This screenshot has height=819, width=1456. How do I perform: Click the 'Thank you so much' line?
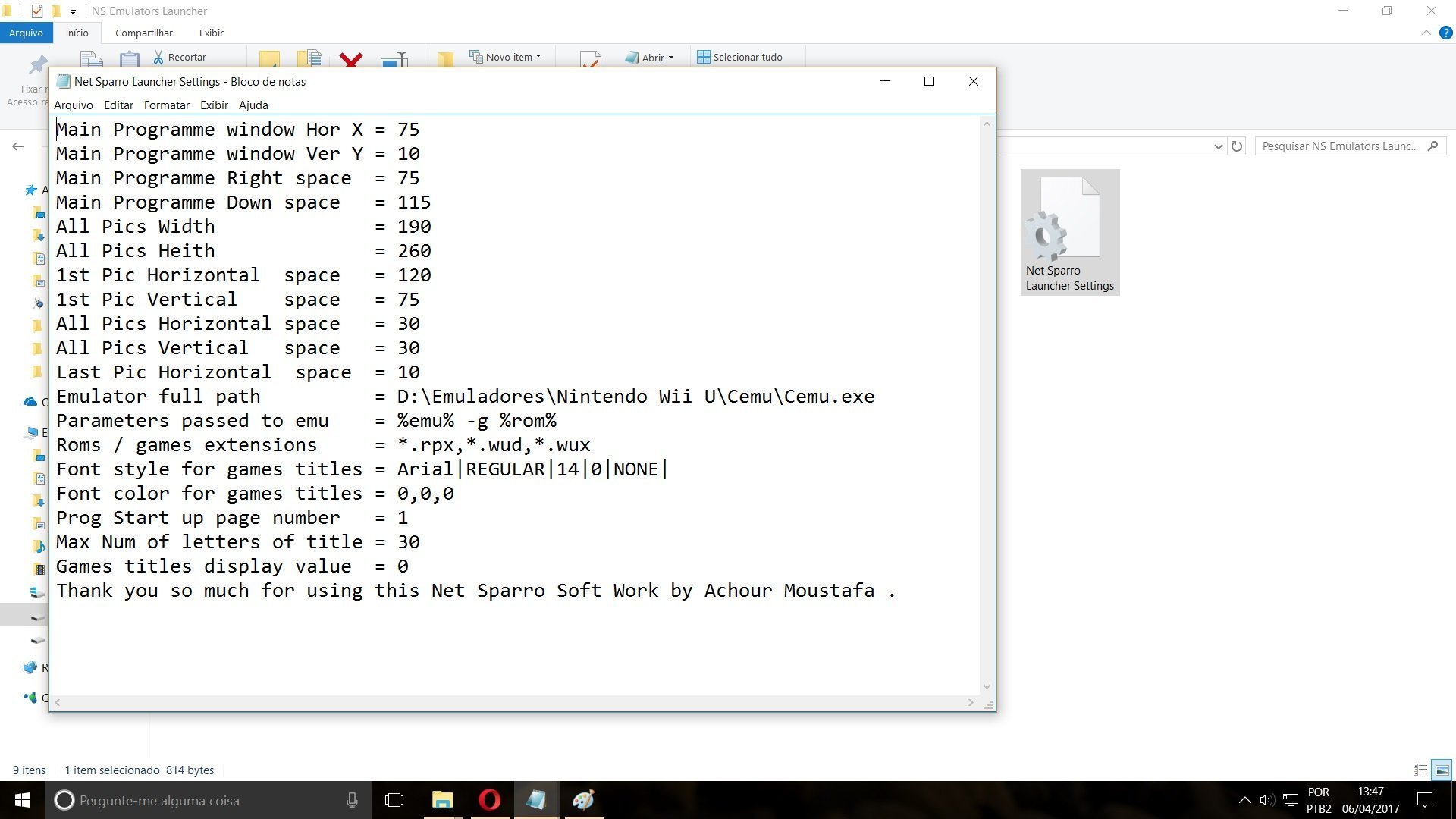tap(476, 591)
